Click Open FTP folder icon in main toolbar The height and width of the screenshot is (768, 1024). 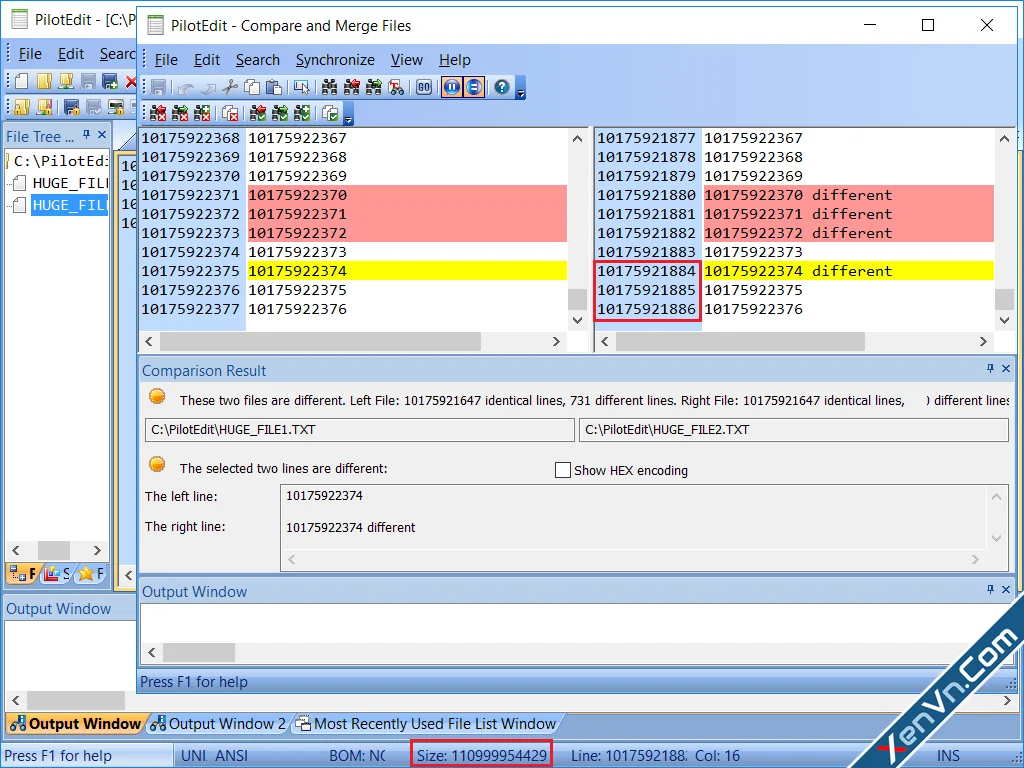[66, 81]
